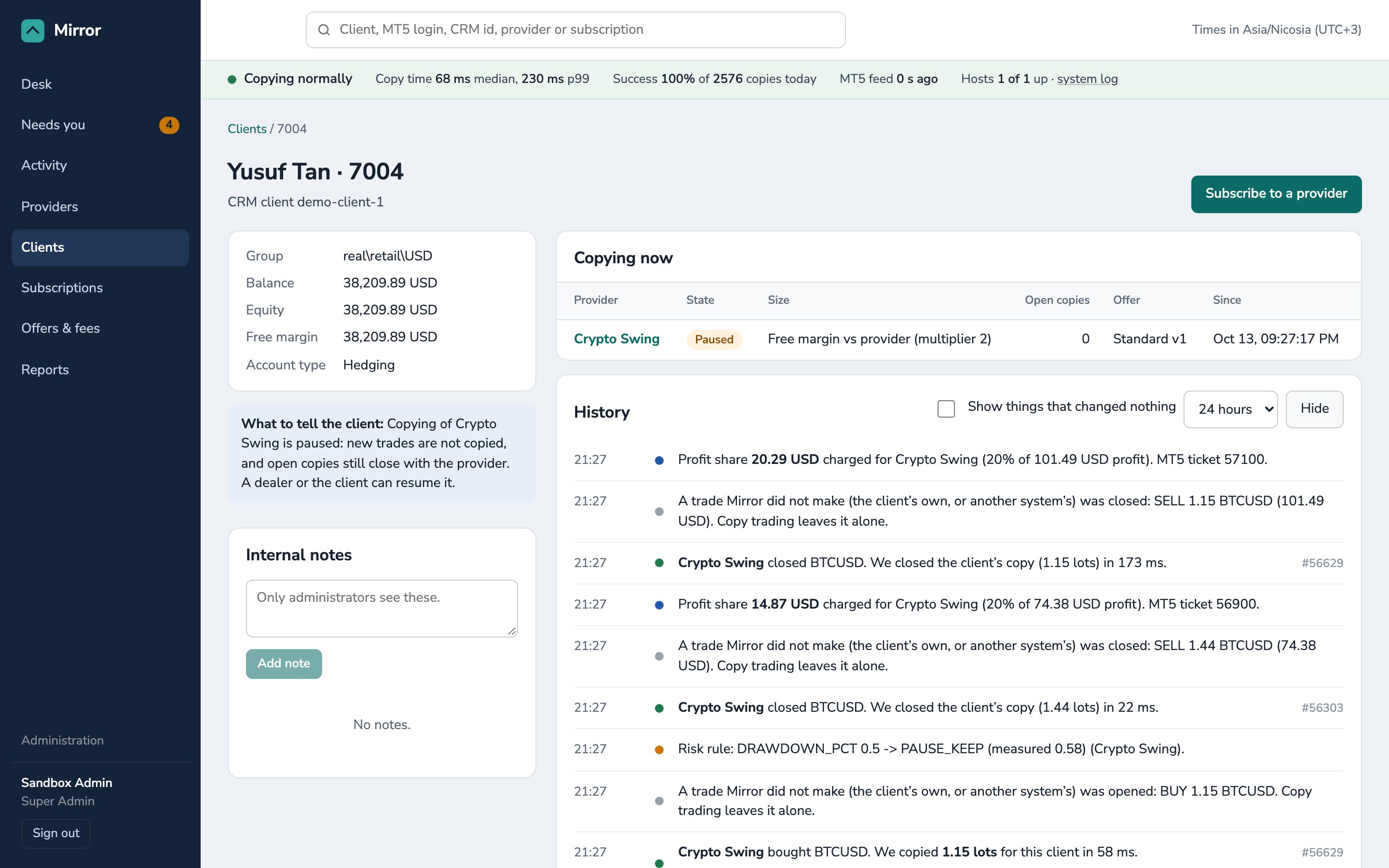Screen dimensions: 1389x868
Task: Focus the Internal notes text area
Action: pos(381,609)
